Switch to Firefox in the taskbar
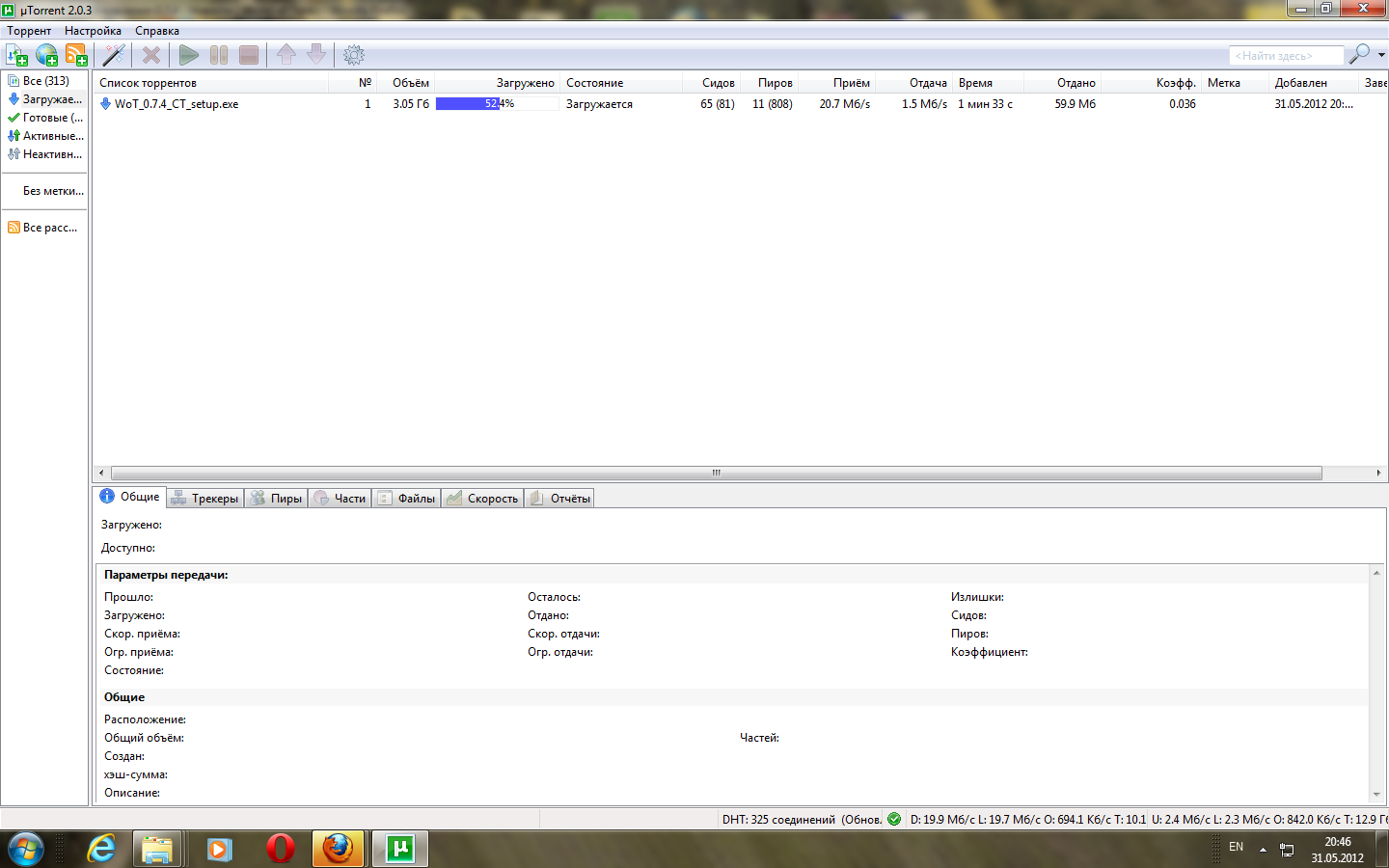The image size is (1389, 868). (x=339, y=849)
